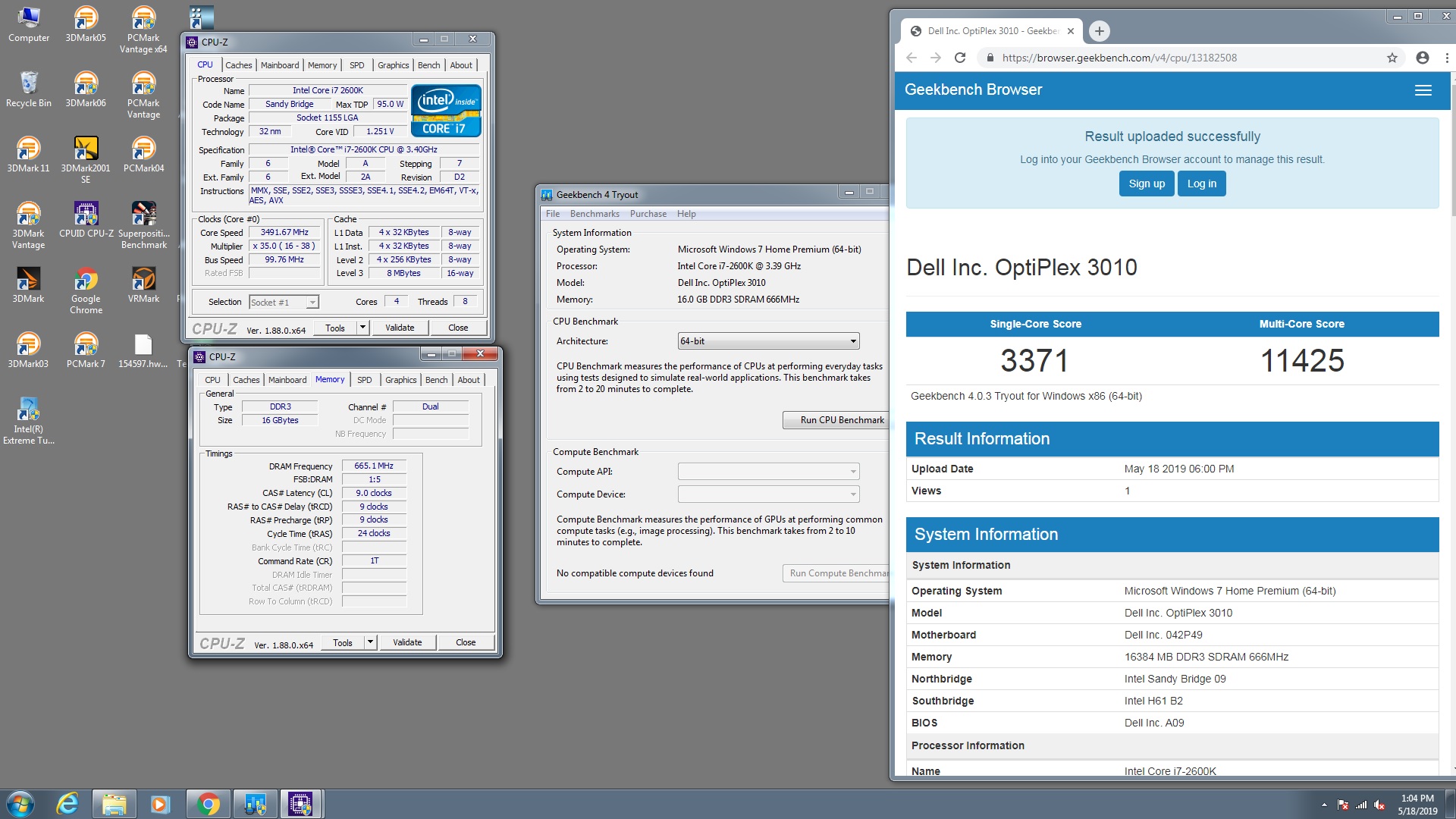Screen dimensions: 1456x819
Task: Open the 3DMark desktop shortcut
Action: coord(28,285)
